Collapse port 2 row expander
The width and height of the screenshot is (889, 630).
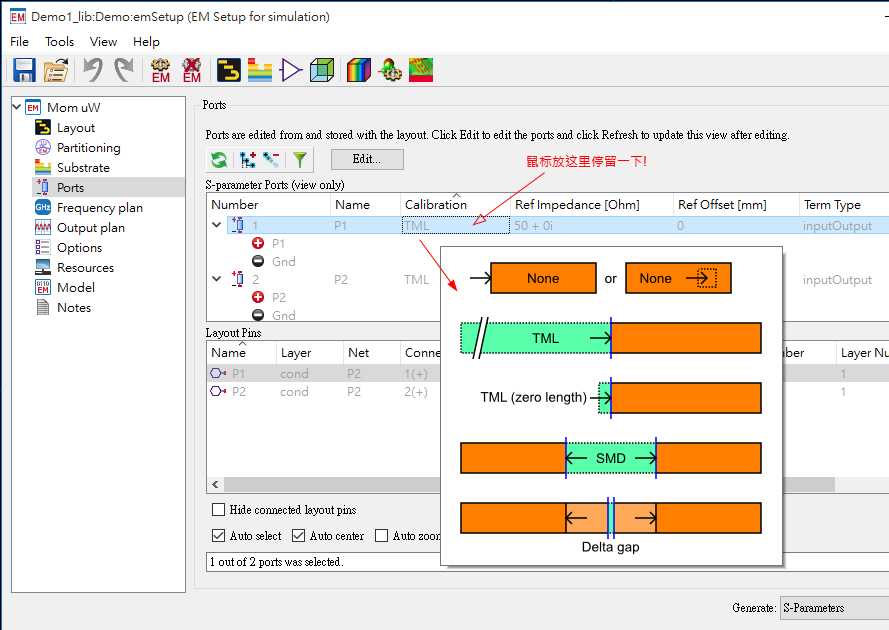point(217,279)
